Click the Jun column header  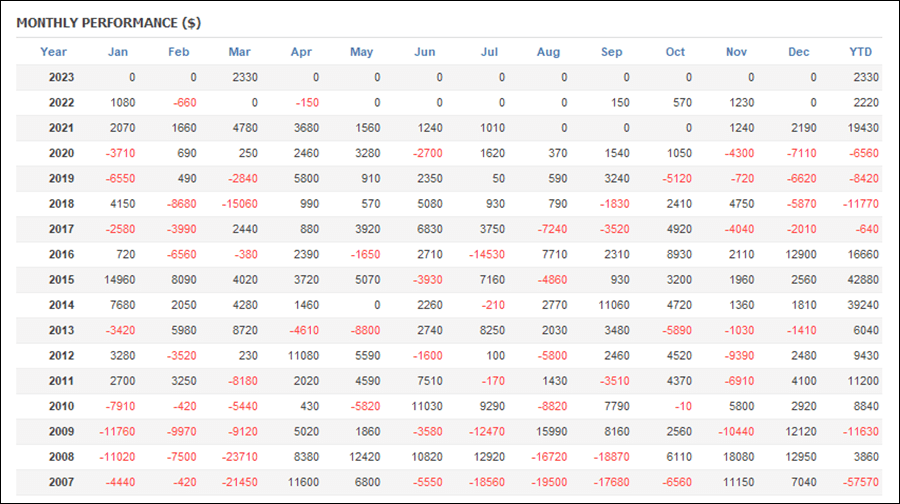(x=425, y=52)
